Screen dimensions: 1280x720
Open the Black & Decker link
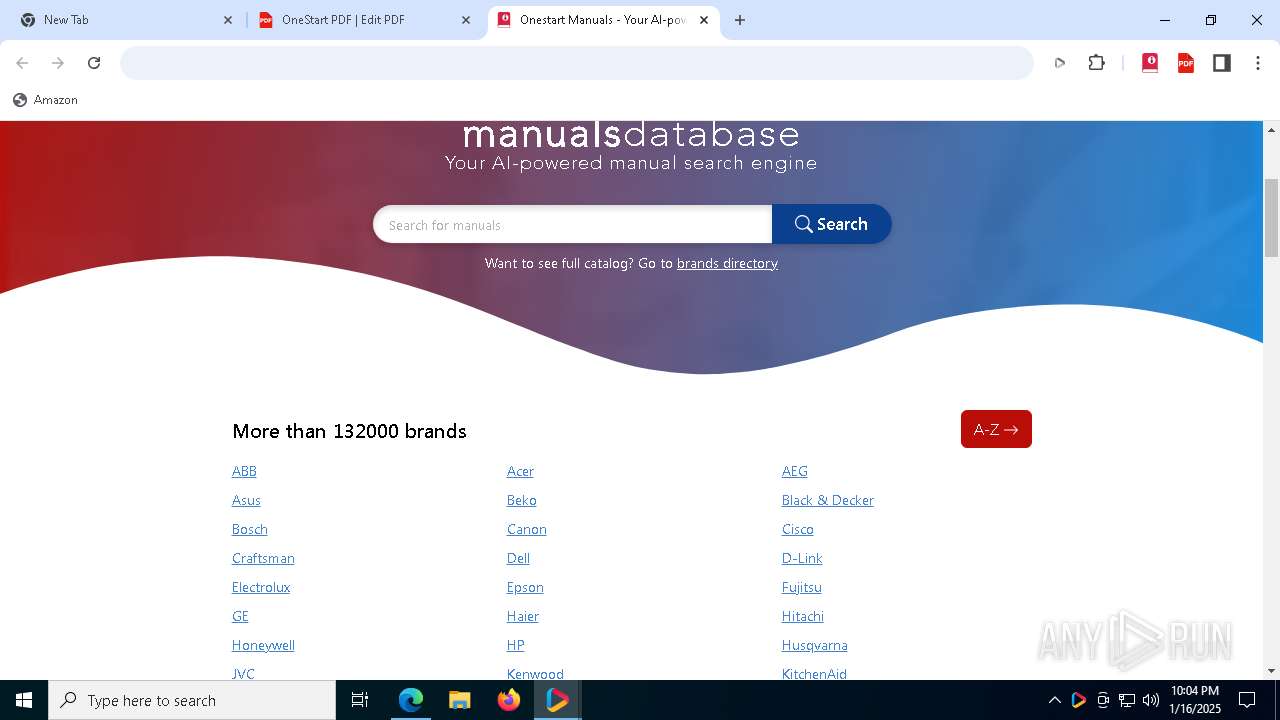tap(828, 500)
